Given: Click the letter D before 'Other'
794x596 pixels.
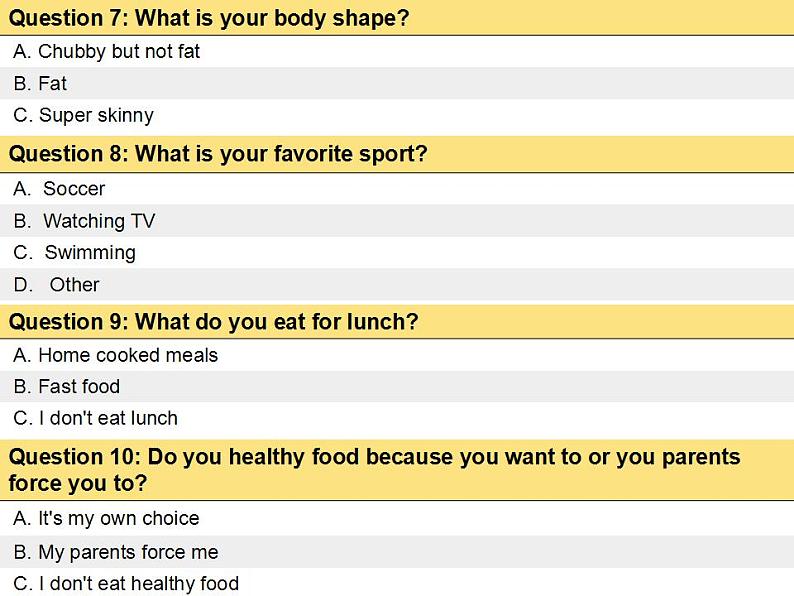Looking at the screenshot, I should point(22,284).
